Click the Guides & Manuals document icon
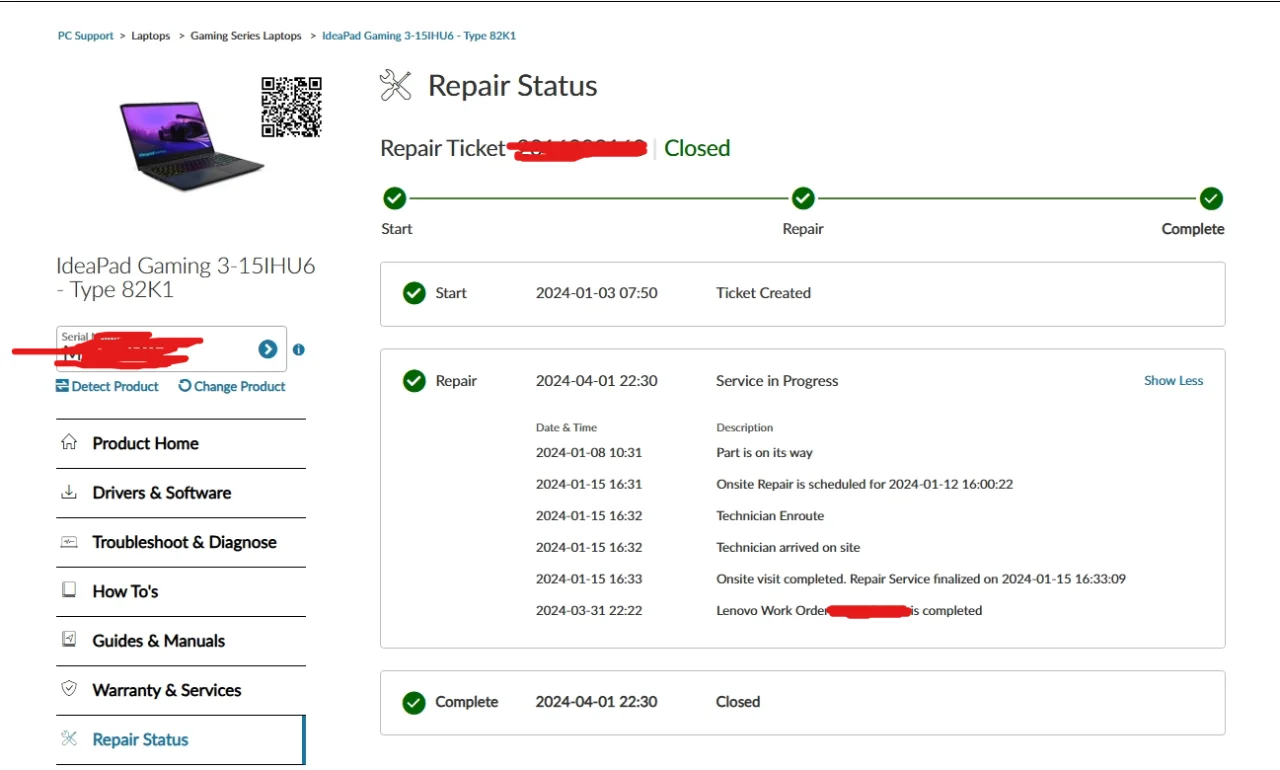The image size is (1280, 770). click(69, 639)
